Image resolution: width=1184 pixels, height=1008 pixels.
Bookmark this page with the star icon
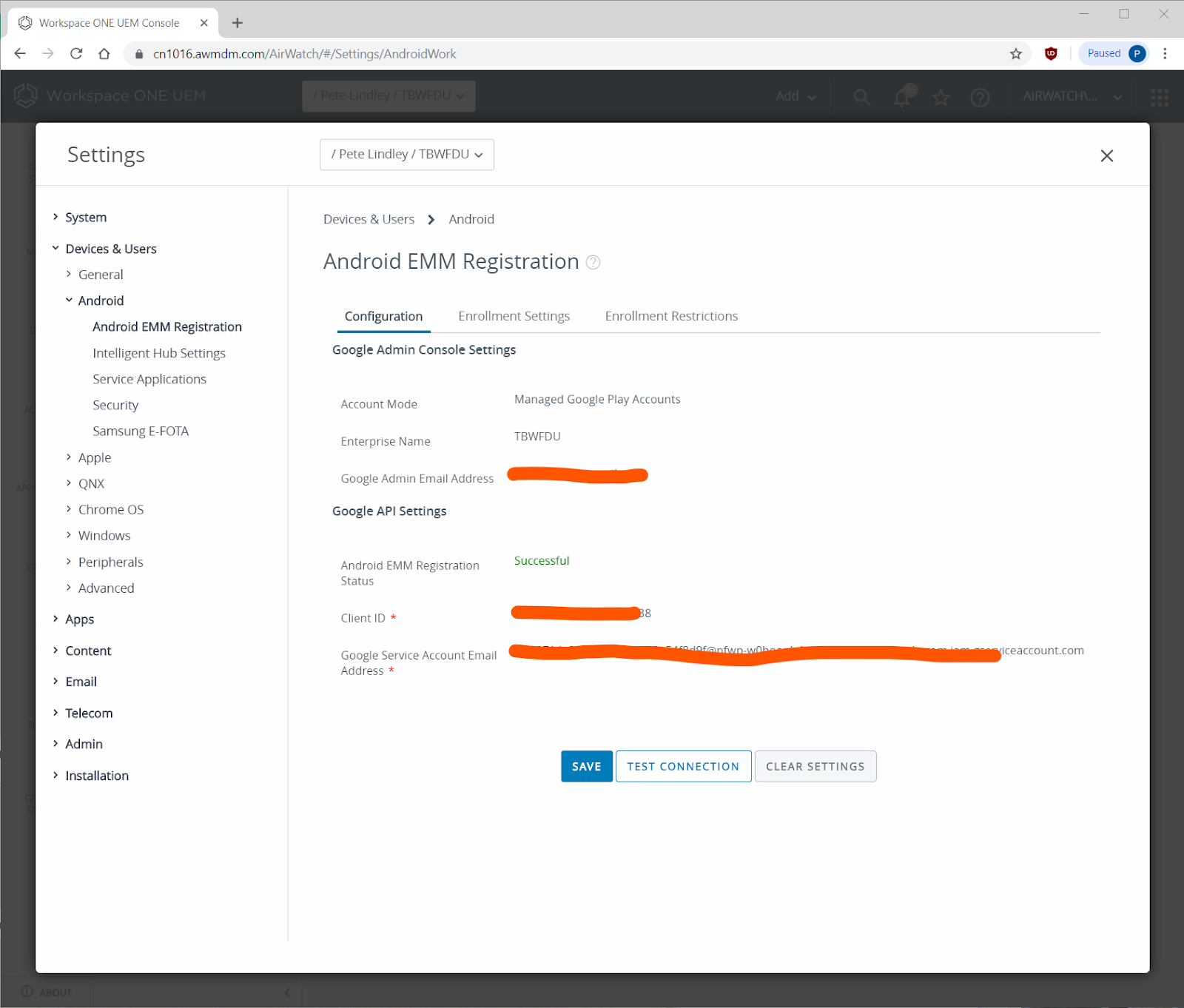coord(1016,53)
